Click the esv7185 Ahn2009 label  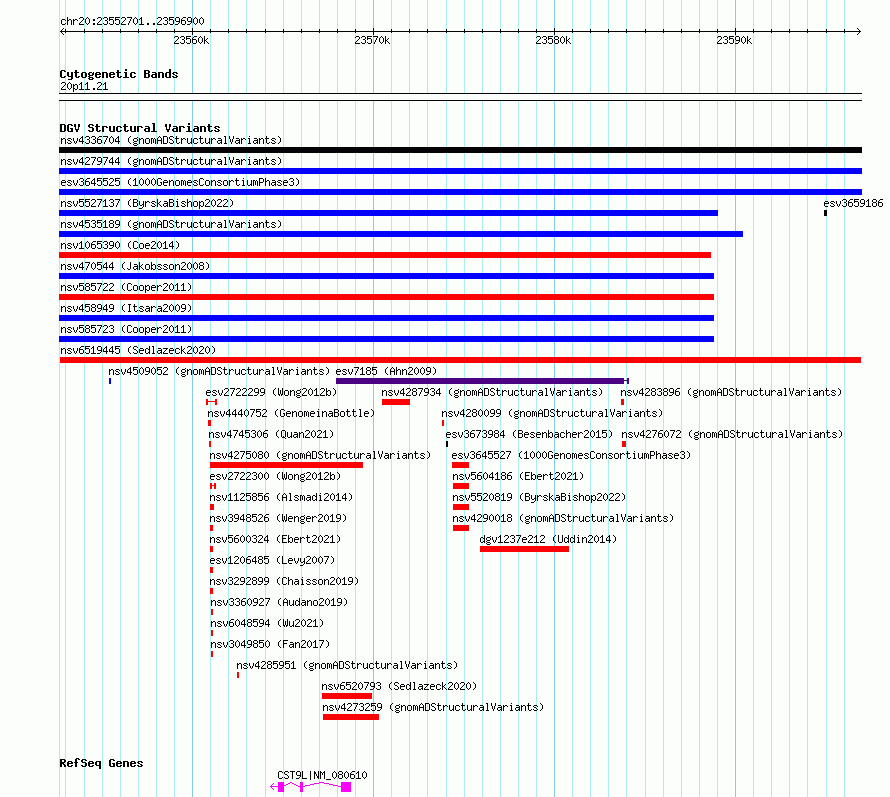tap(386, 371)
